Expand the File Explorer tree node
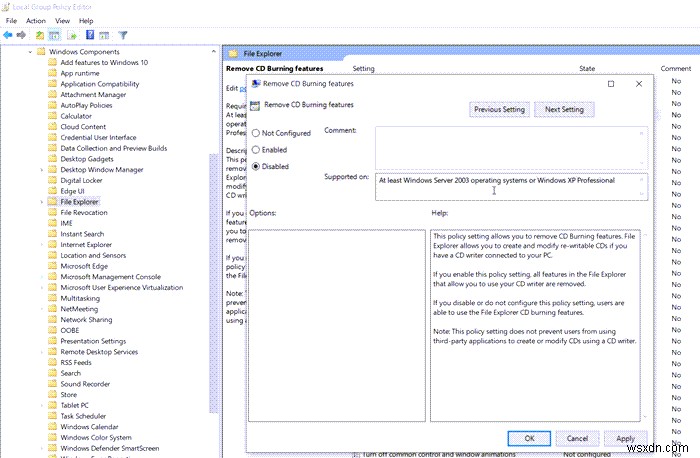The width and height of the screenshot is (700, 458). point(42,202)
